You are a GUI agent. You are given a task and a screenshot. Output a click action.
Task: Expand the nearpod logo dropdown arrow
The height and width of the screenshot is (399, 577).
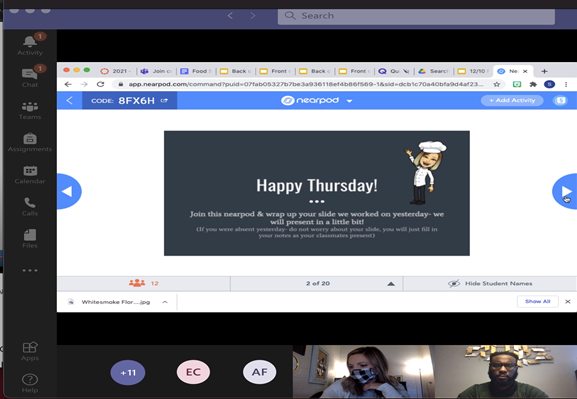point(349,101)
